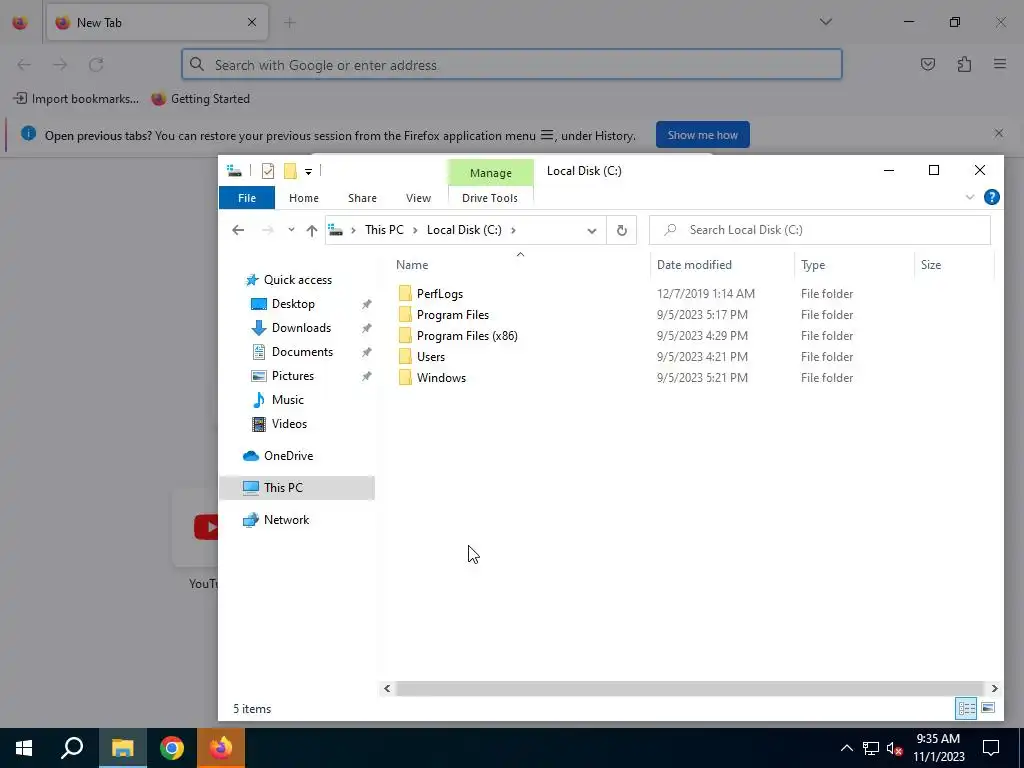Open Firefox list all tabs dropdown
The width and height of the screenshot is (1024, 768).
pyautogui.click(x=825, y=22)
